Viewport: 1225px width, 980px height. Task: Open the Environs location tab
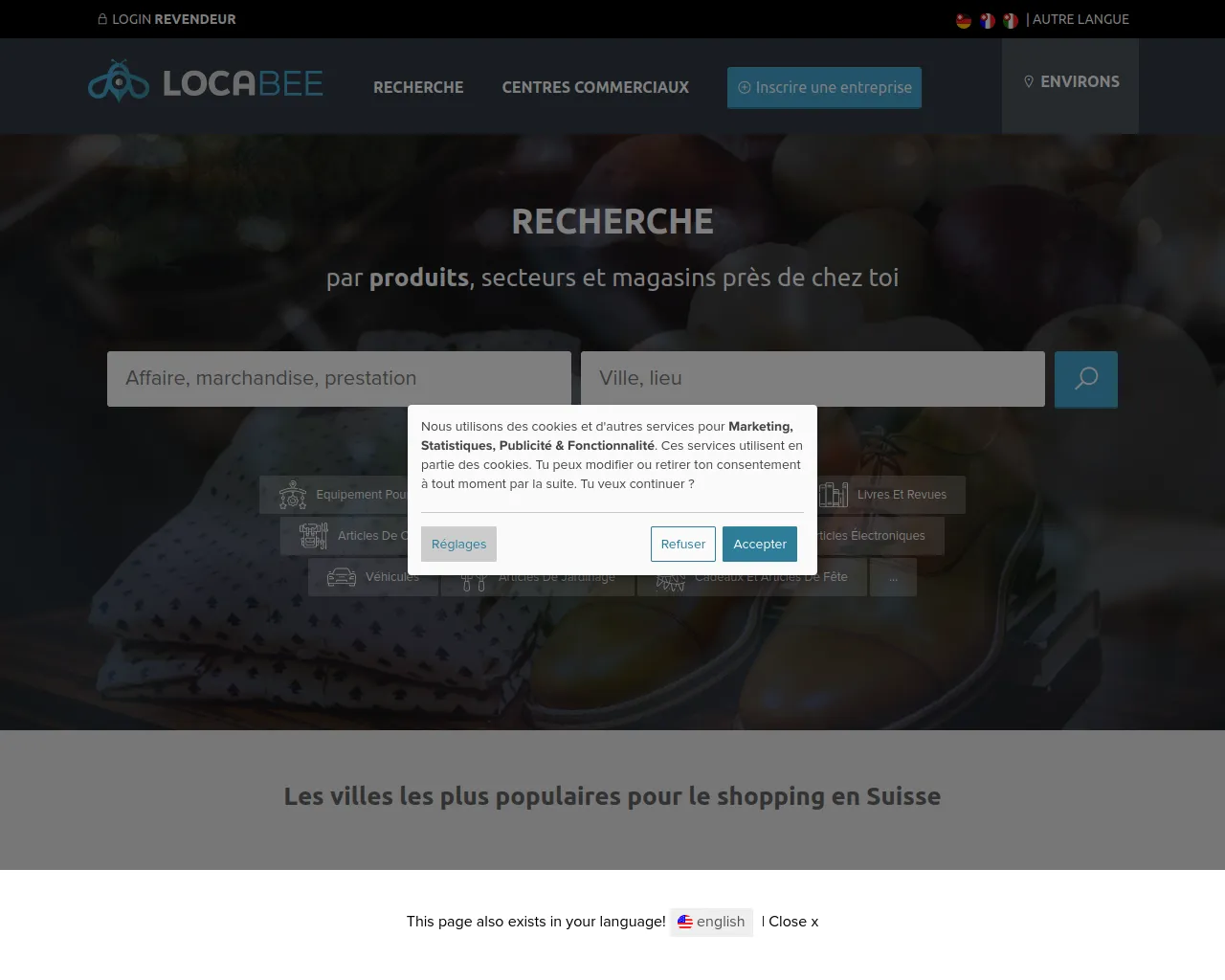click(x=1070, y=82)
